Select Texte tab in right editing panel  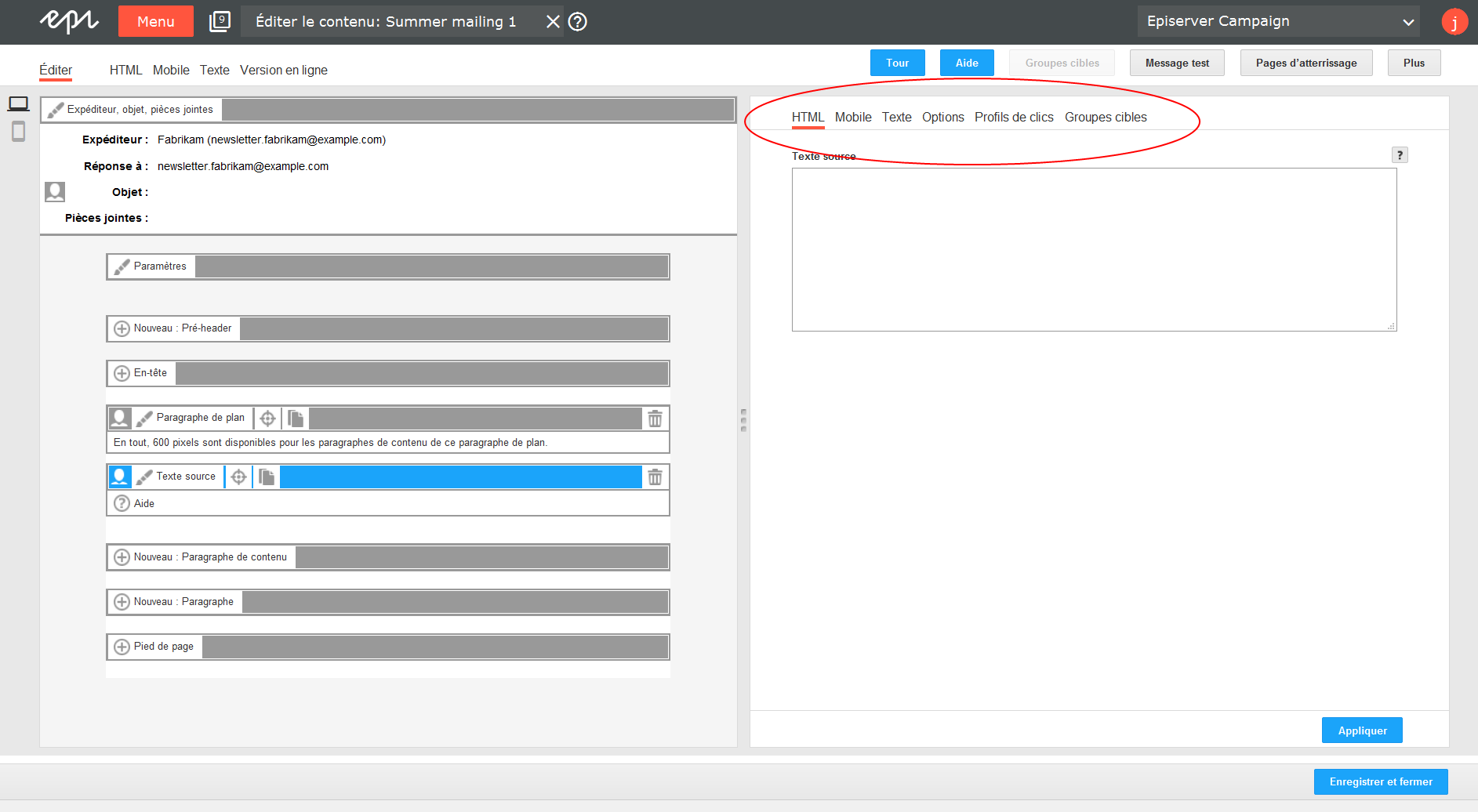pyautogui.click(x=896, y=117)
